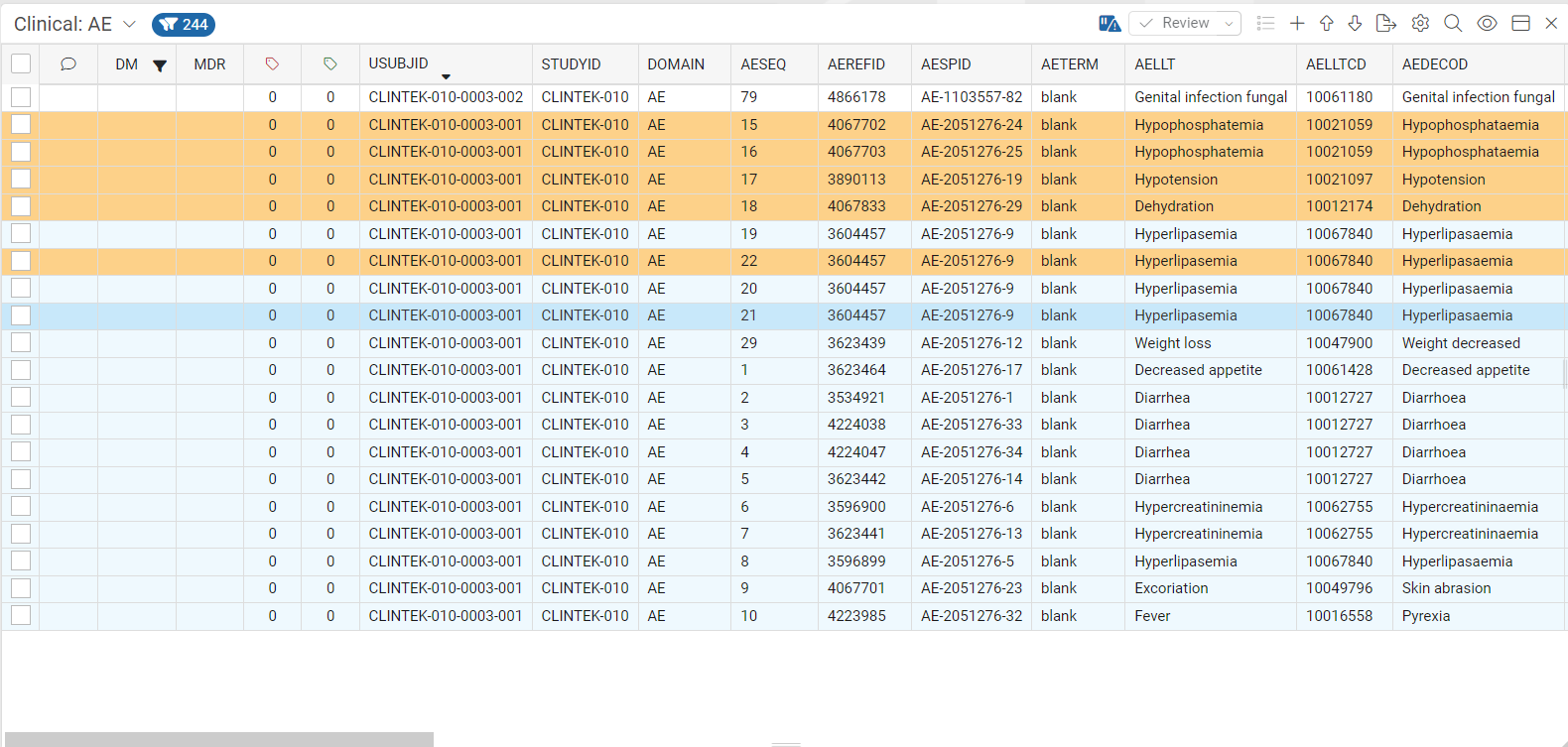Click AESPID cell AE-2051276-33
Screen dimensions: 1568x747
[972, 425]
